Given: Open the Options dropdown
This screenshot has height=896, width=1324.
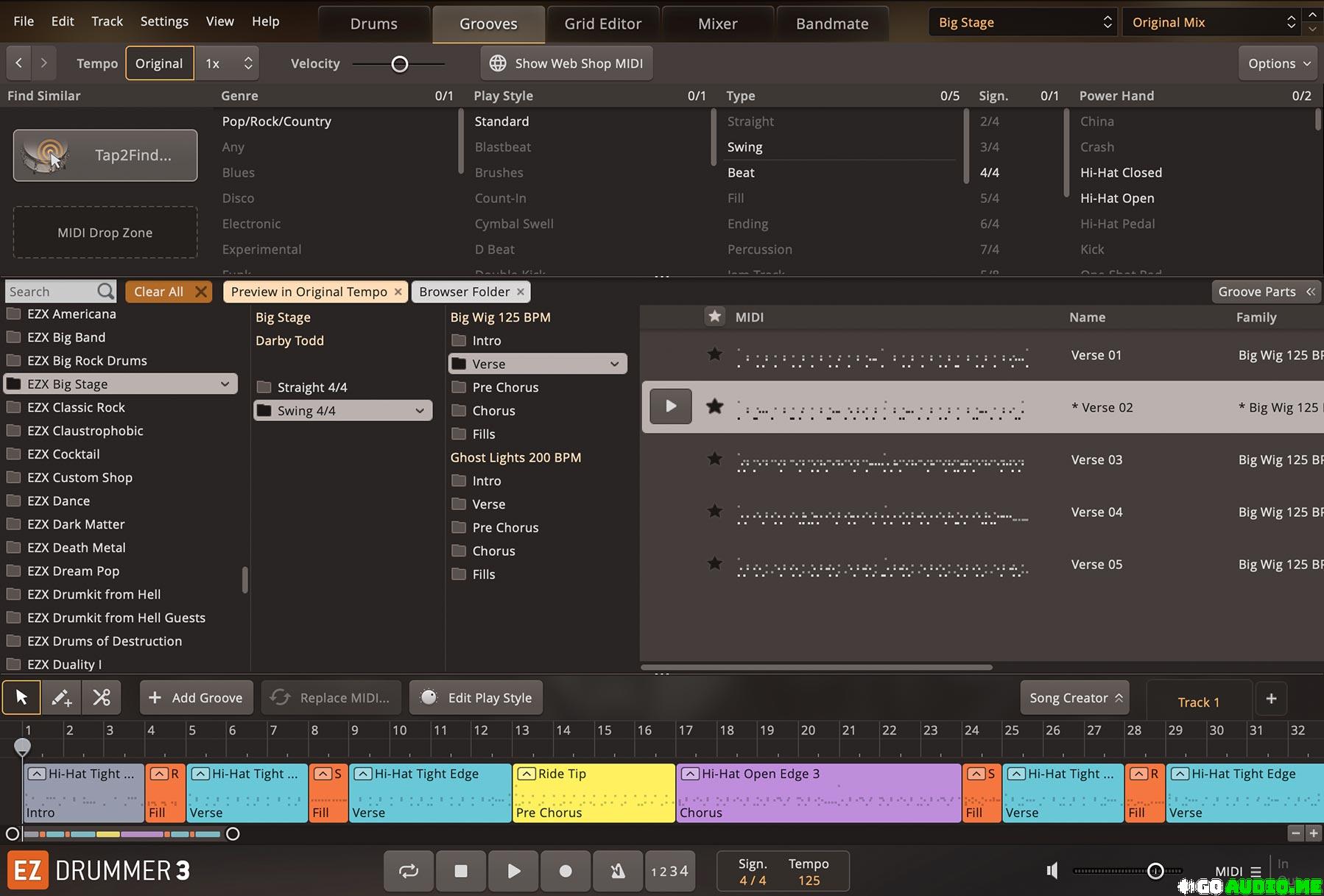Looking at the screenshot, I should pyautogui.click(x=1279, y=63).
